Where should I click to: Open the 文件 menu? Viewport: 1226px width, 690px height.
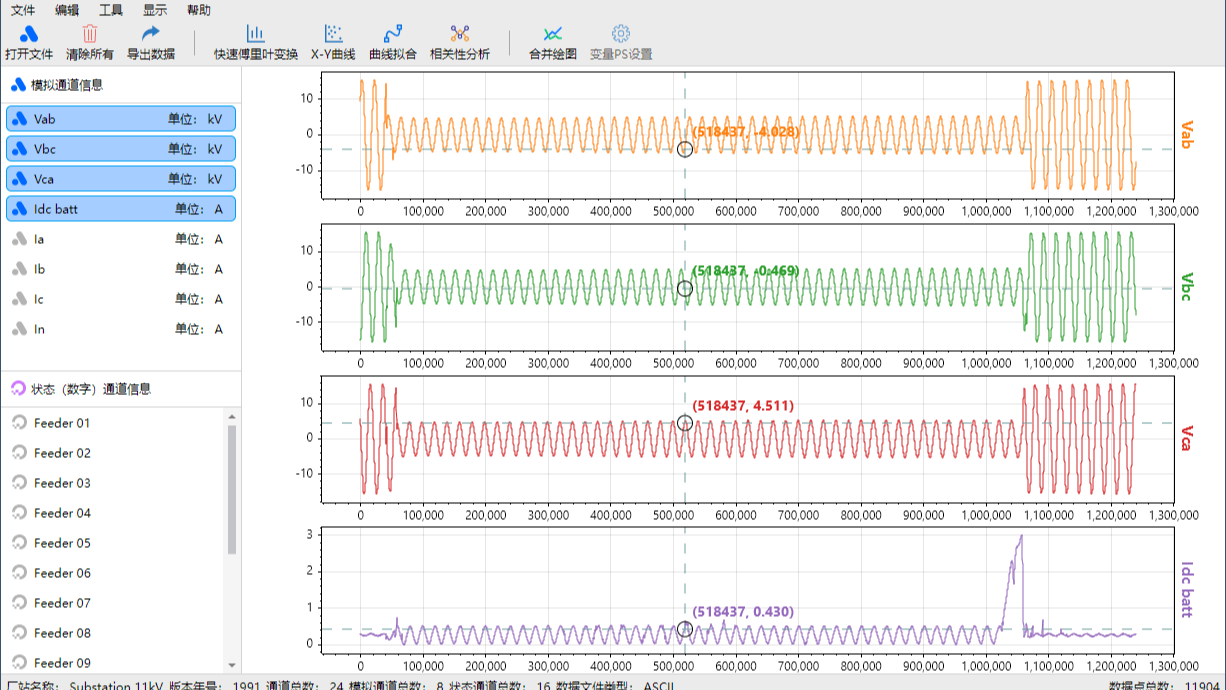click(x=23, y=10)
